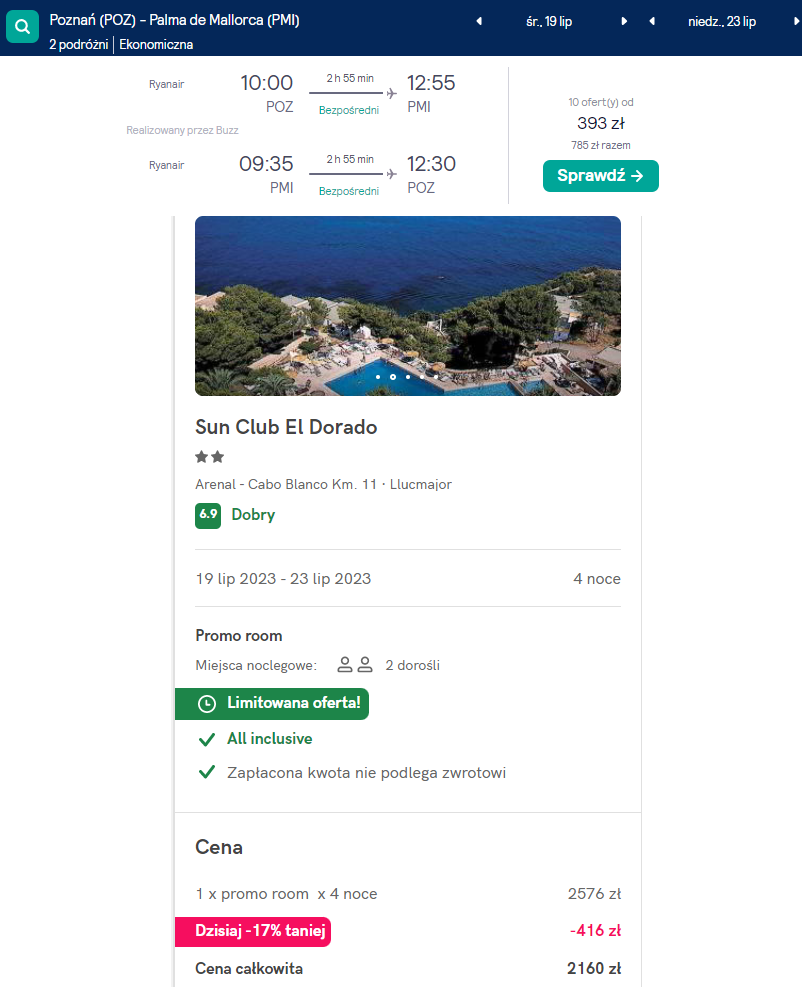The width and height of the screenshot is (802, 989).
Task: Advance departure date past śr., 19 lip
Action: tap(625, 21)
